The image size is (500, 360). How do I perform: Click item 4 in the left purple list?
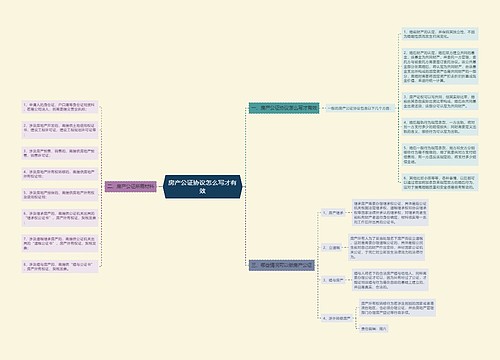point(60,174)
